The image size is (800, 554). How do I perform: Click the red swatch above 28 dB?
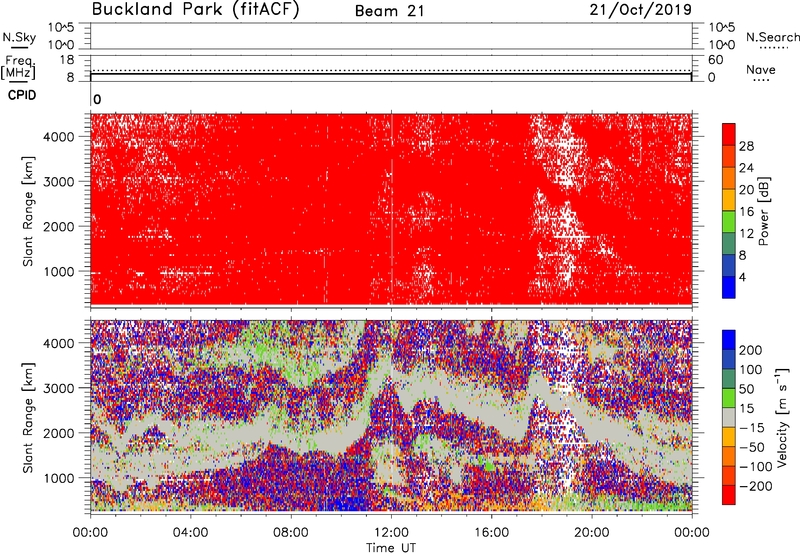pos(729,135)
